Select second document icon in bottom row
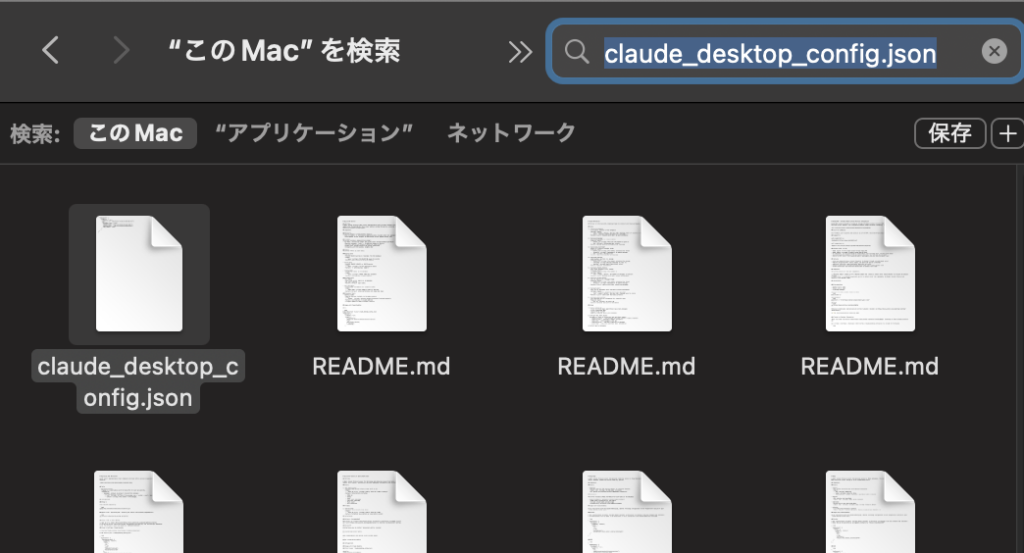The width and height of the screenshot is (1024, 553). 381,512
